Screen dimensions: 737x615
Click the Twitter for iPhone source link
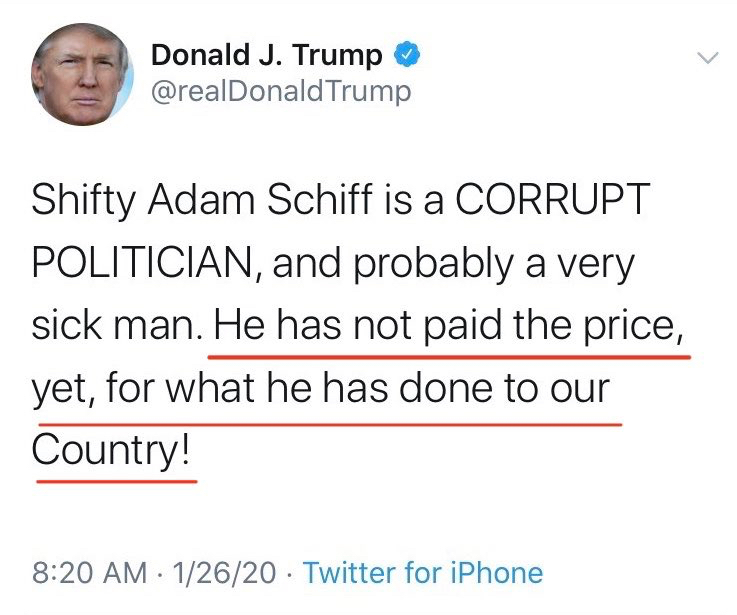[x=423, y=573]
